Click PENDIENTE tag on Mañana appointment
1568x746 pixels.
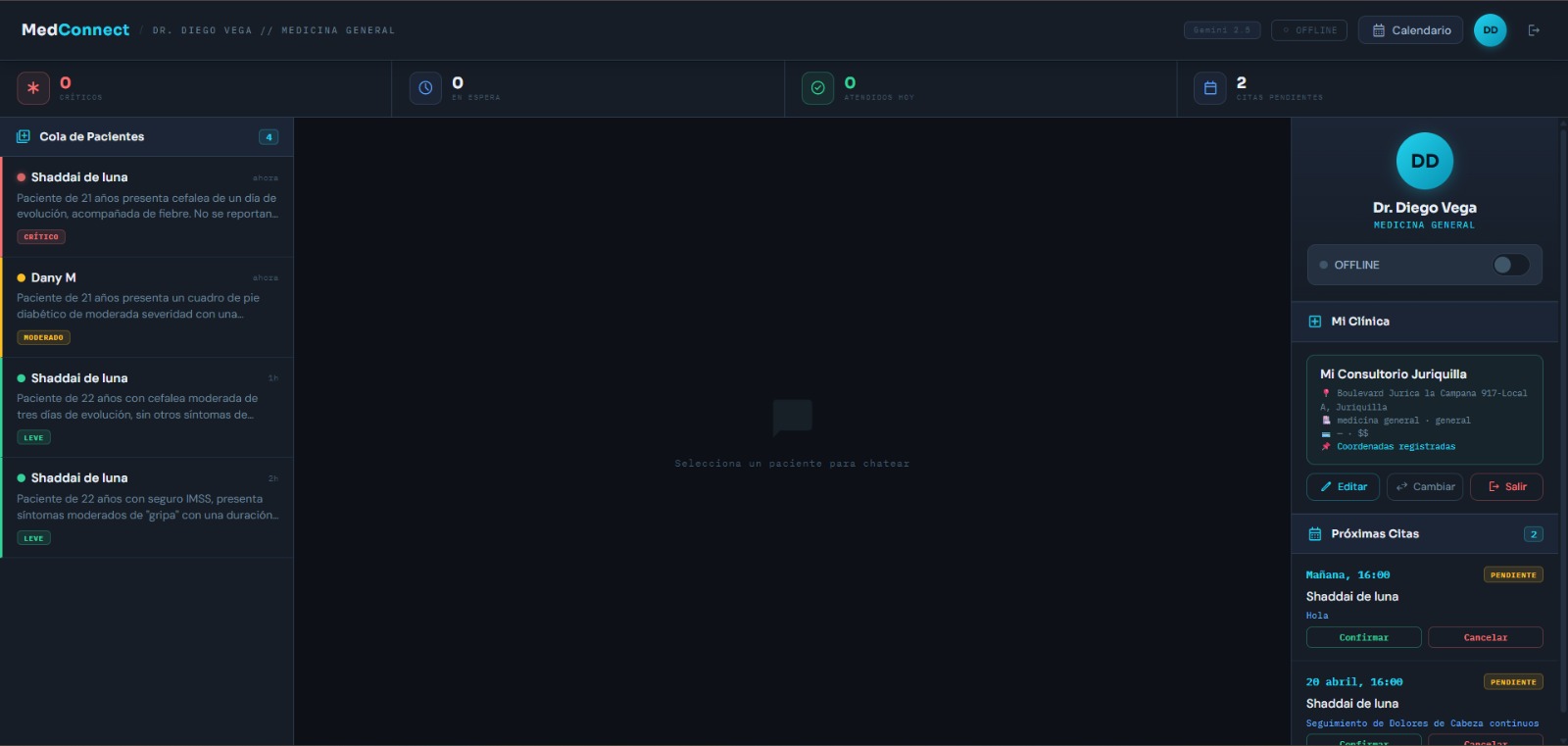(x=1513, y=575)
